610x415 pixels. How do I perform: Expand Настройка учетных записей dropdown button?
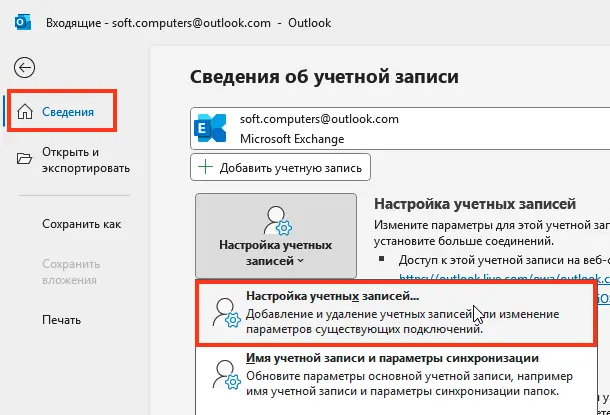tap(276, 236)
